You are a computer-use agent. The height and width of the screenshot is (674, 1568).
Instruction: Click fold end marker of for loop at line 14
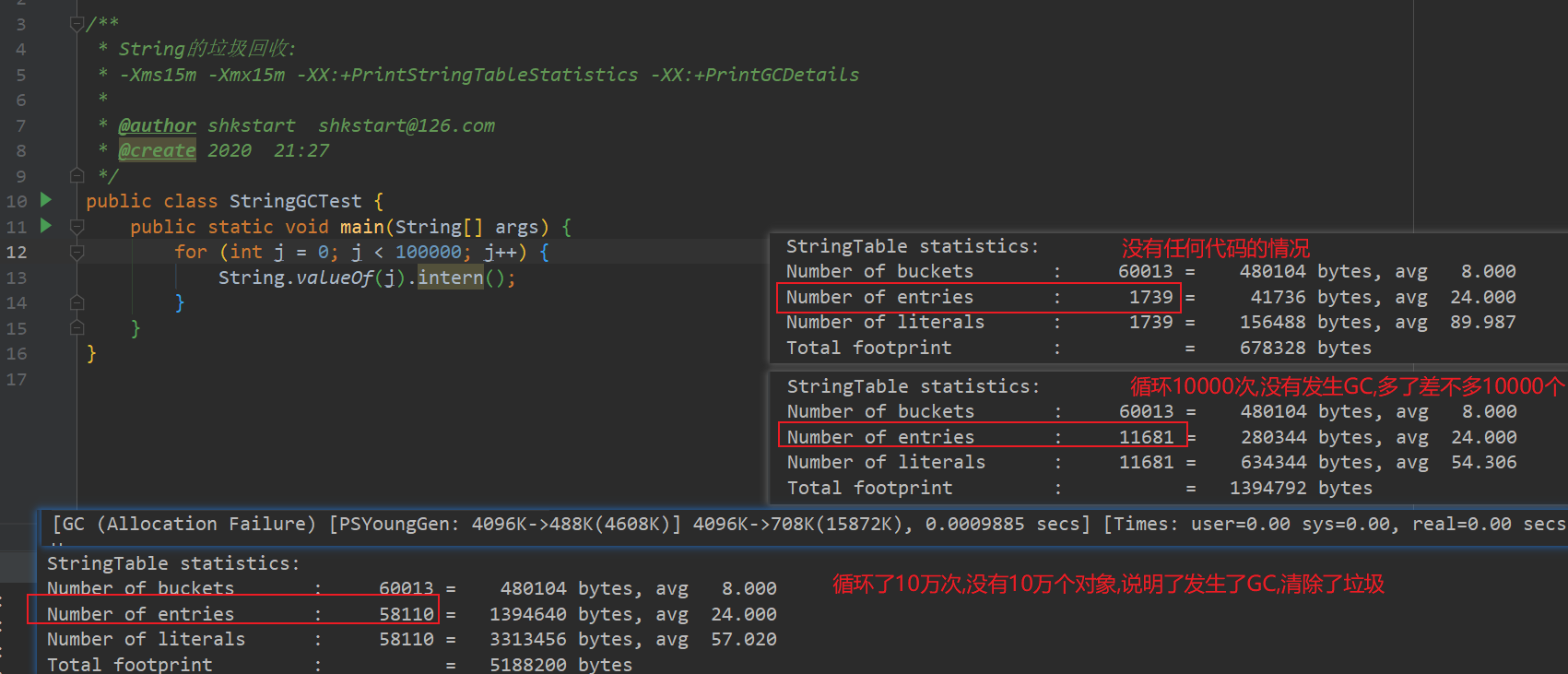pos(77,302)
